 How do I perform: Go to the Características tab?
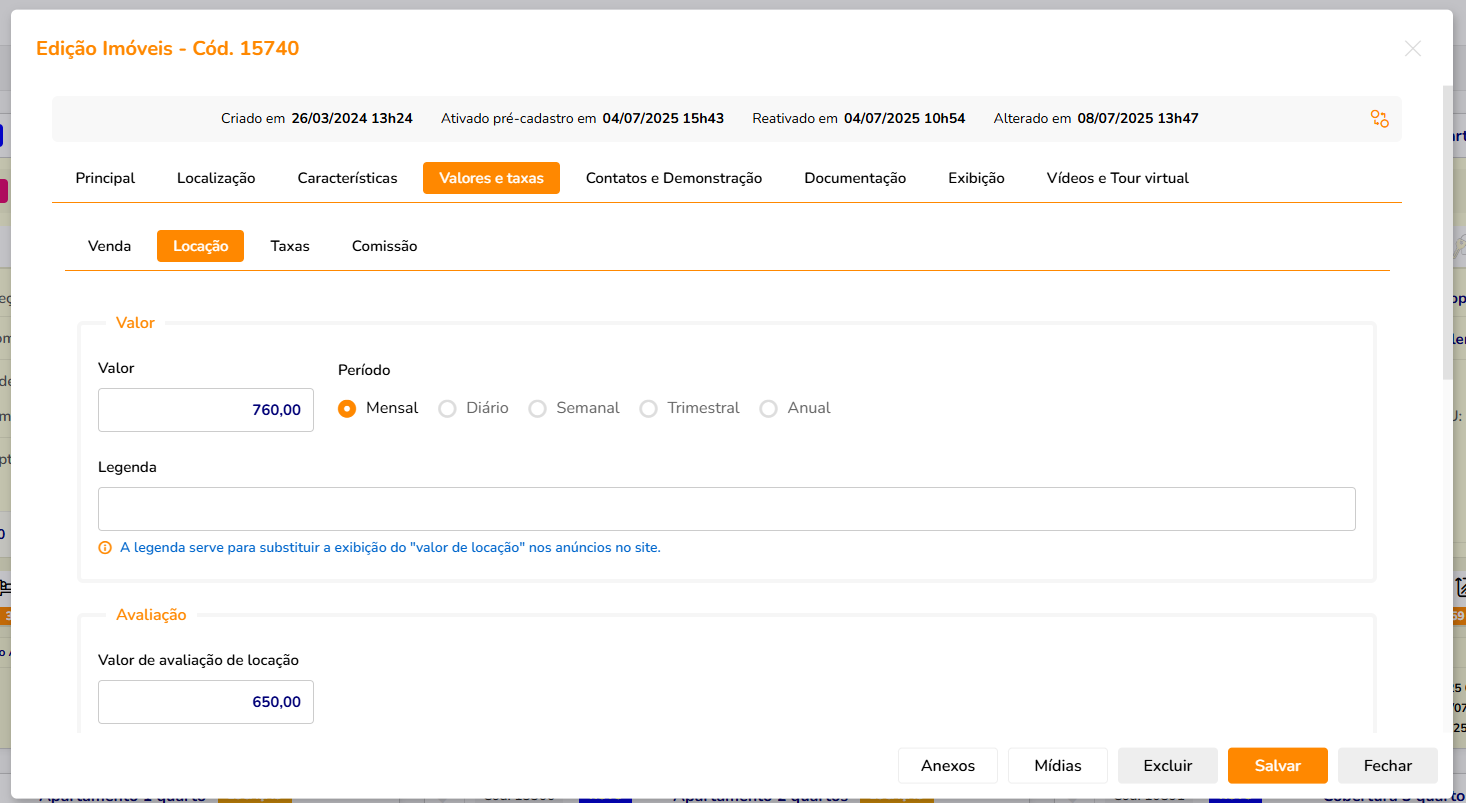[347, 178]
